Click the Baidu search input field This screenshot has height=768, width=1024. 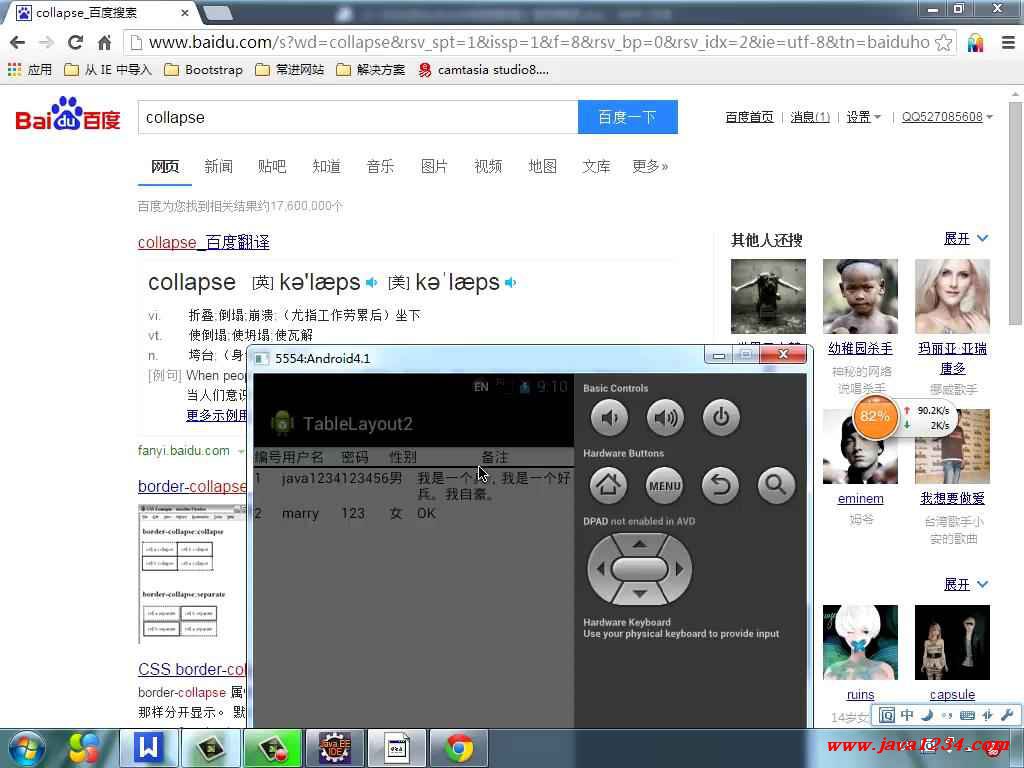(358, 117)
